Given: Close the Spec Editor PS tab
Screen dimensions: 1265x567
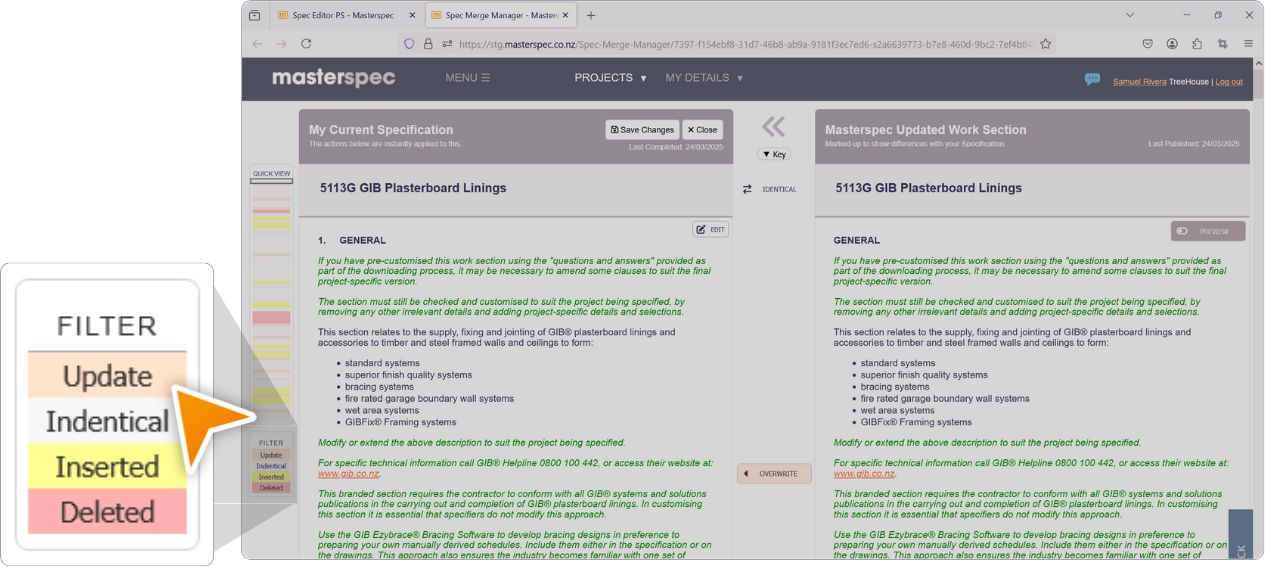Looking at the screenshot, I should coord(412,15).
